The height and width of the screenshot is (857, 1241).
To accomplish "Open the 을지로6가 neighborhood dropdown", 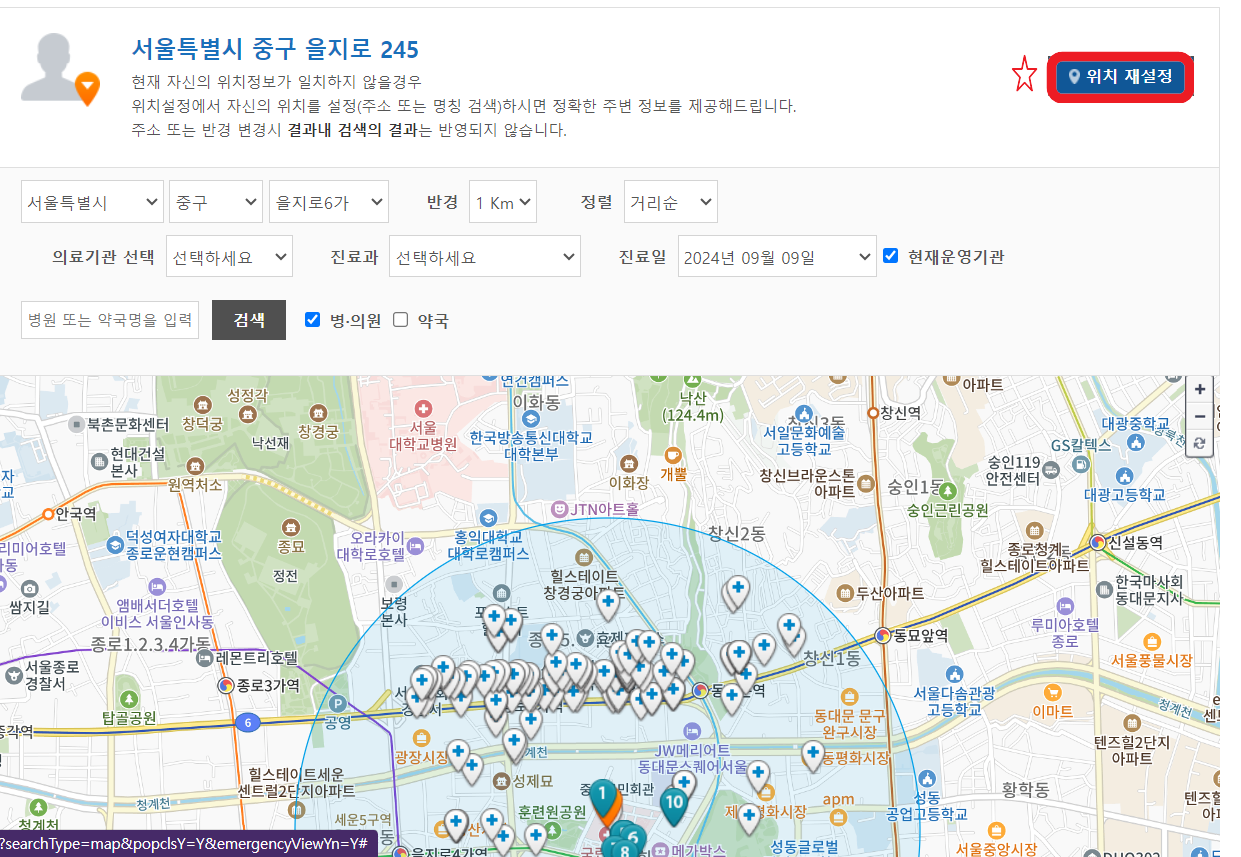I will pyautogui.click(x=328, y=202).
